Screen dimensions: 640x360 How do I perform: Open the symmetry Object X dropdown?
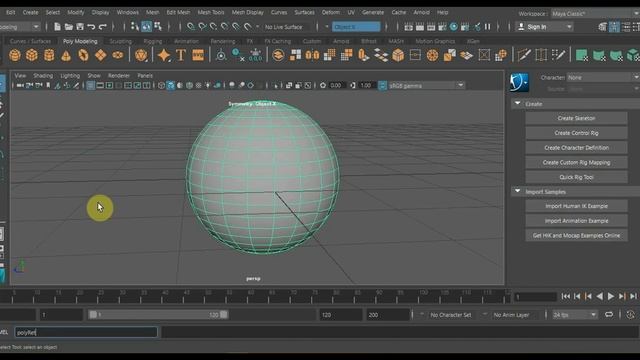click(356, 27)
